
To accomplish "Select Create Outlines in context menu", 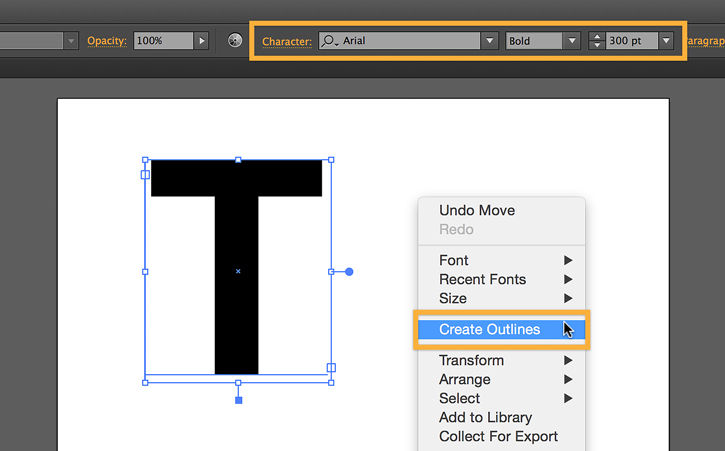I will coord(502,329).
